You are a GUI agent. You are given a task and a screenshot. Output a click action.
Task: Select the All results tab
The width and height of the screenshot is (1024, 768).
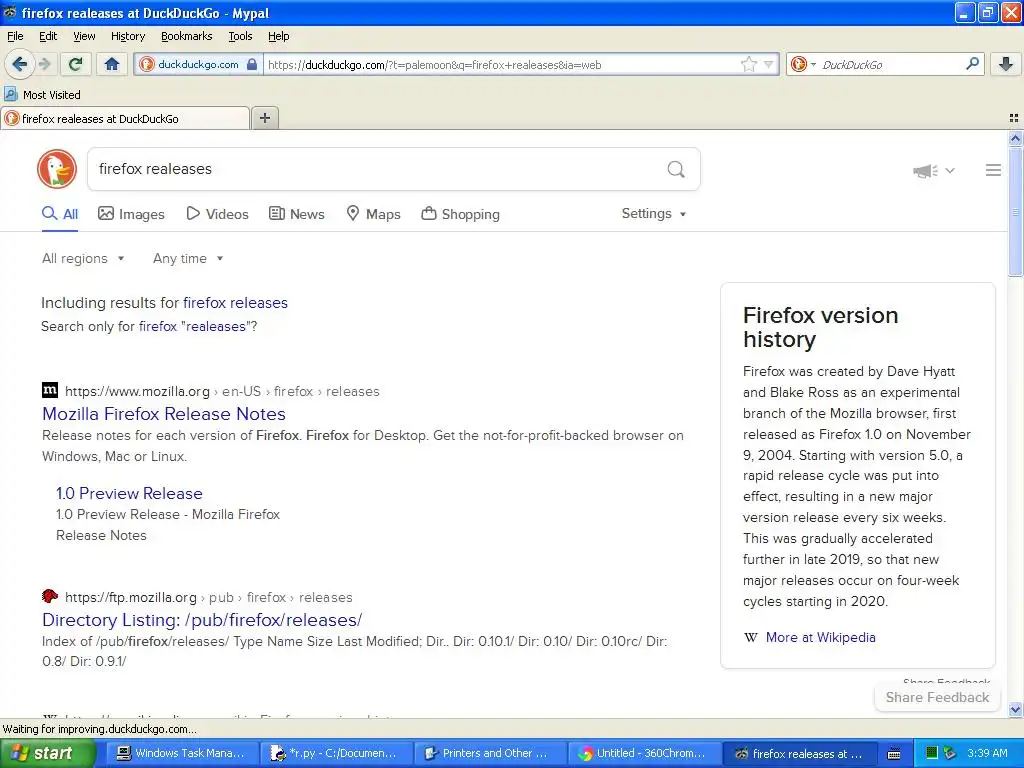(x=60, y=214)
